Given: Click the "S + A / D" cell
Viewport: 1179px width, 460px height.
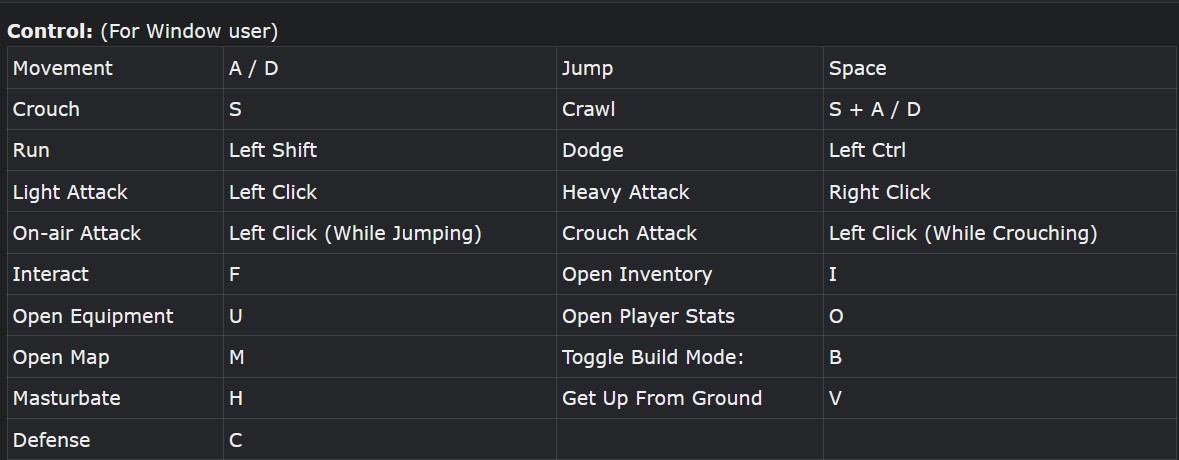Looking at the screenshot, I should [x=875, y=109].
